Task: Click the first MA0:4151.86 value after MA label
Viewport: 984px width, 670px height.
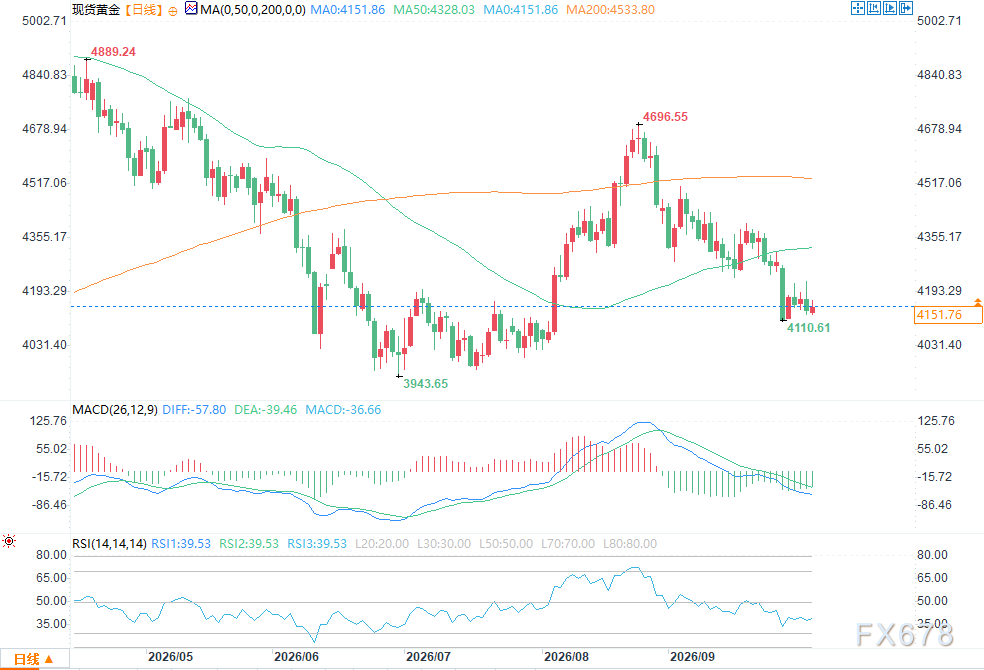Action: (x=348, y=9)
